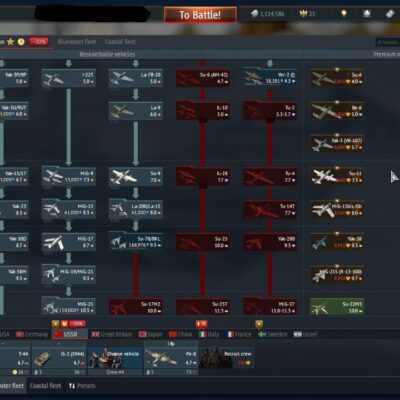This screenshot has height=400, width=400.
Task: Select the premium Yak-38 card
Action: [x=337, y=242]
